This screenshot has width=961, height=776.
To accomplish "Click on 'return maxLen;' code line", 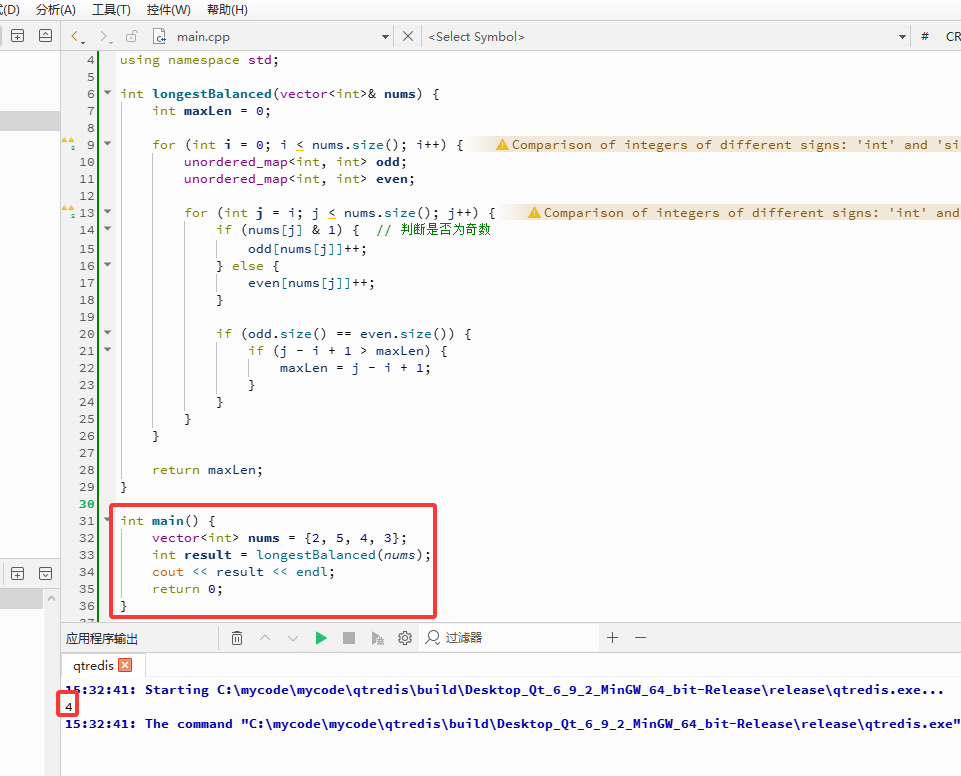I will pyautogui.click(x=207, y=470).
